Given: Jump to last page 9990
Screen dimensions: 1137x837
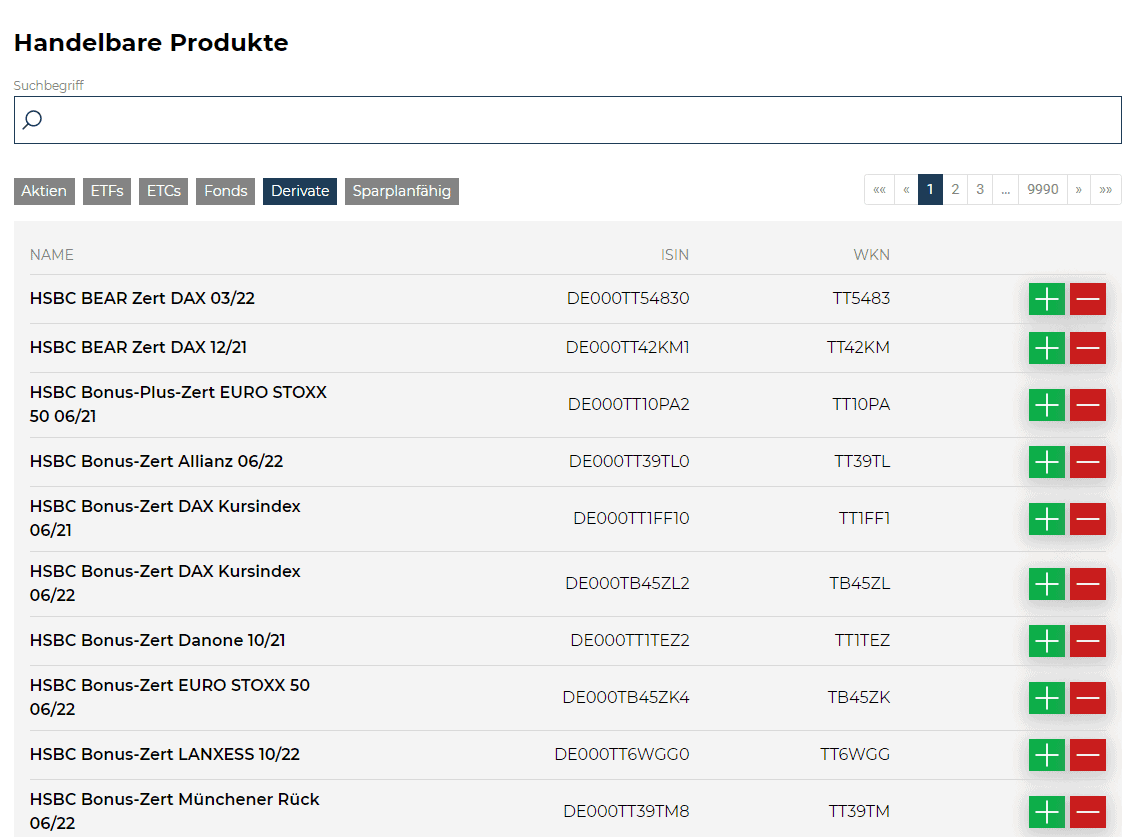Looking at the screenshot, I should click(x=1042, y=189).
